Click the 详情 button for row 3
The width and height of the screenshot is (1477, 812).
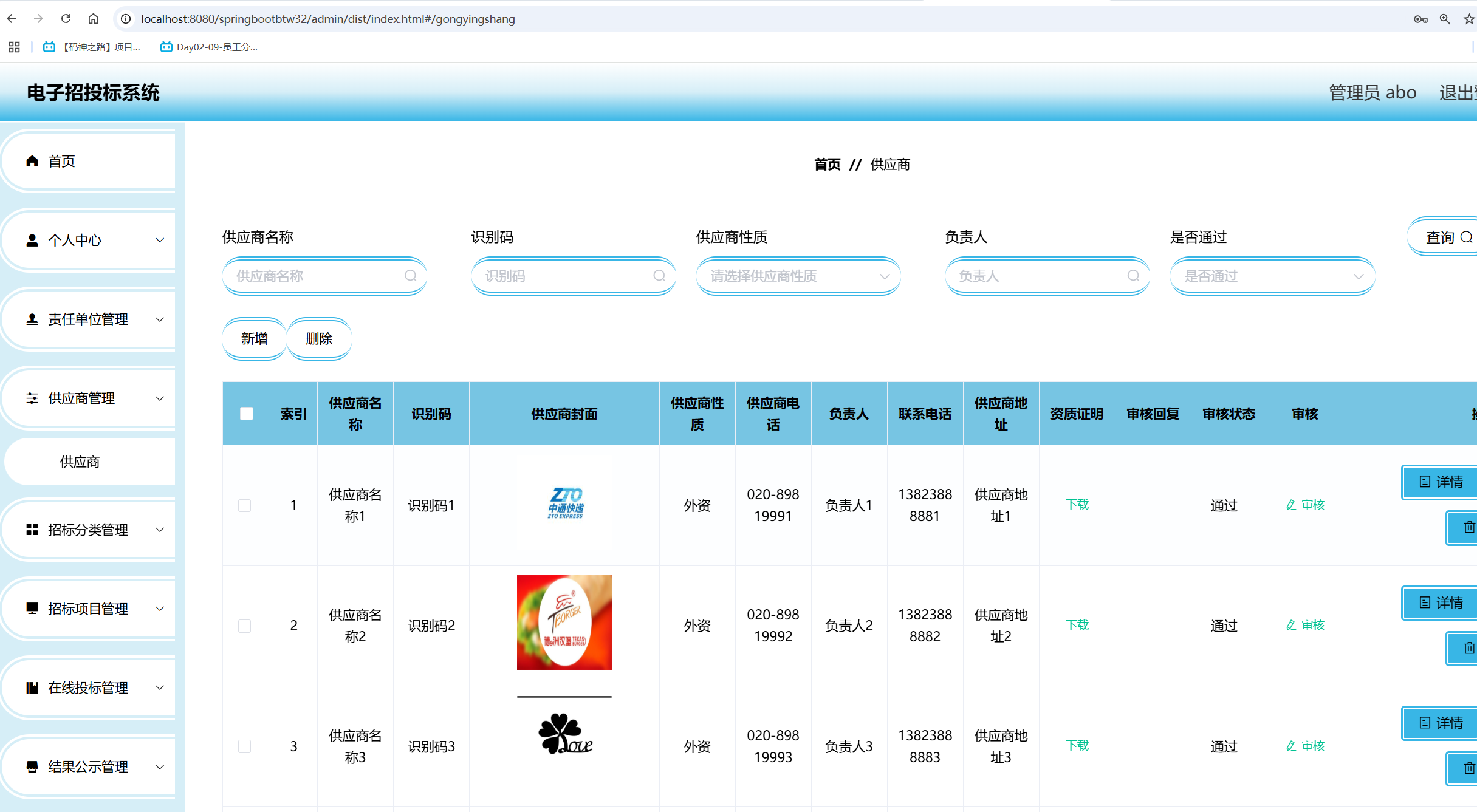tap(1440, 723)
